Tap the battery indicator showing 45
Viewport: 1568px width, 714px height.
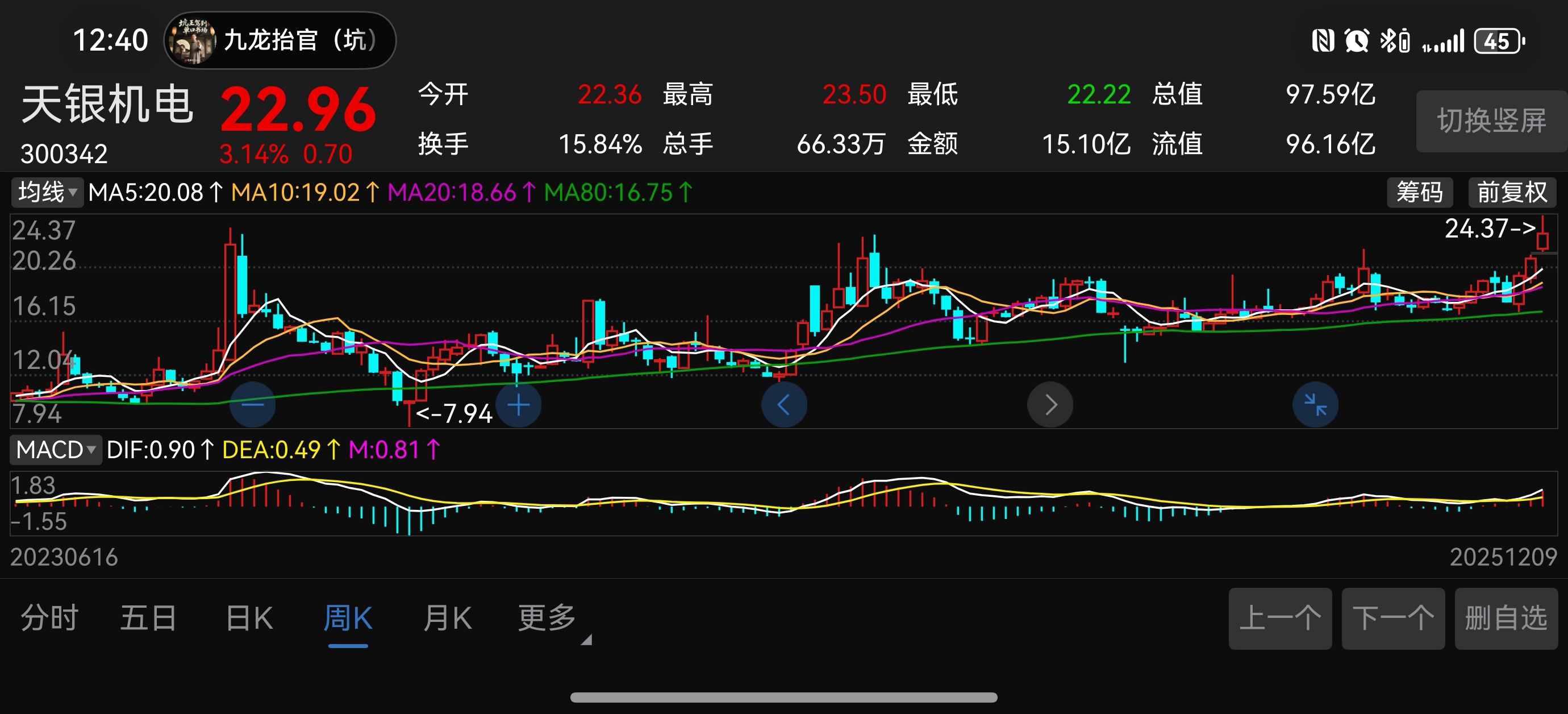coord(1498,41)
